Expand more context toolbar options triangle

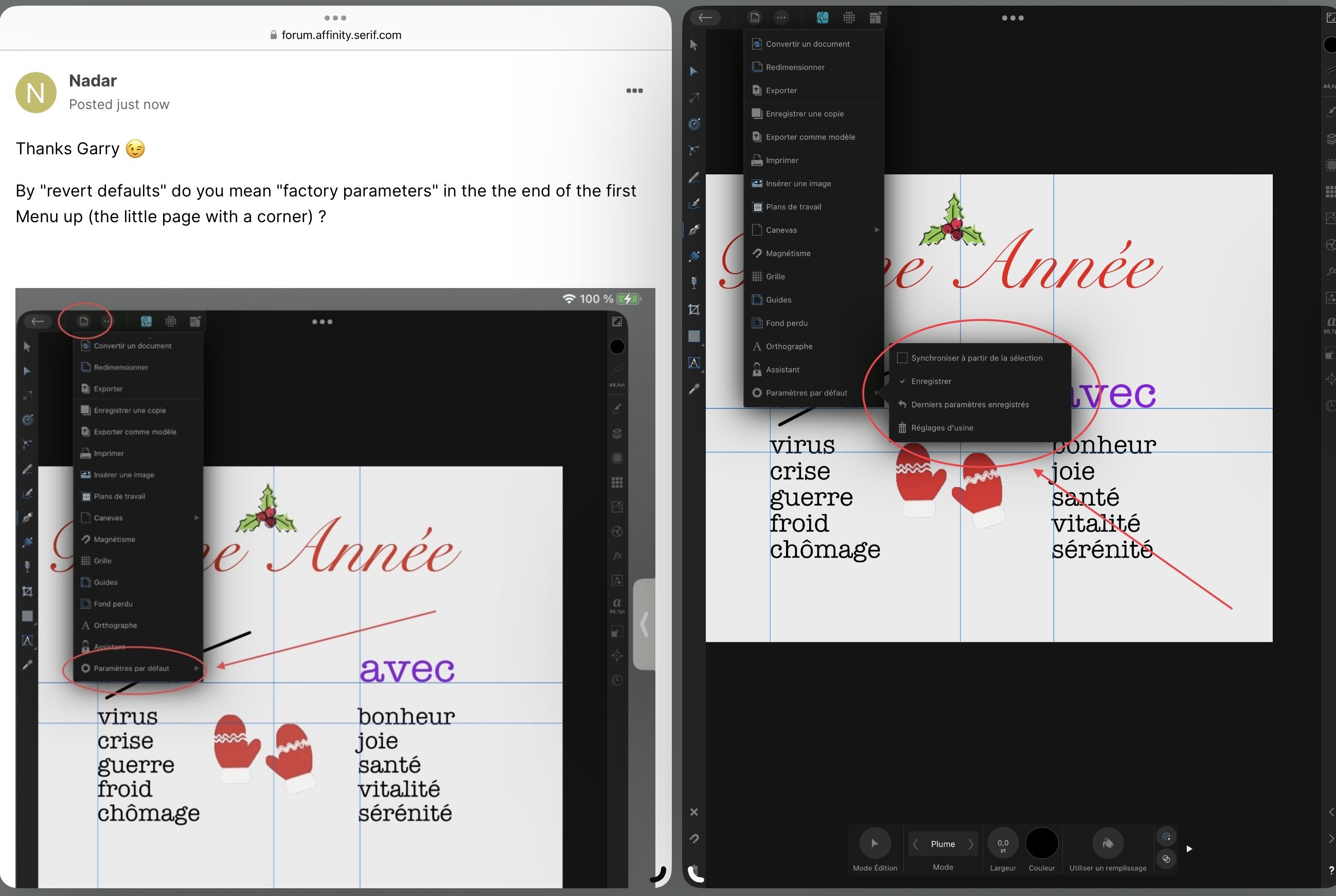pyautogui.click(x=1189, y=849)
